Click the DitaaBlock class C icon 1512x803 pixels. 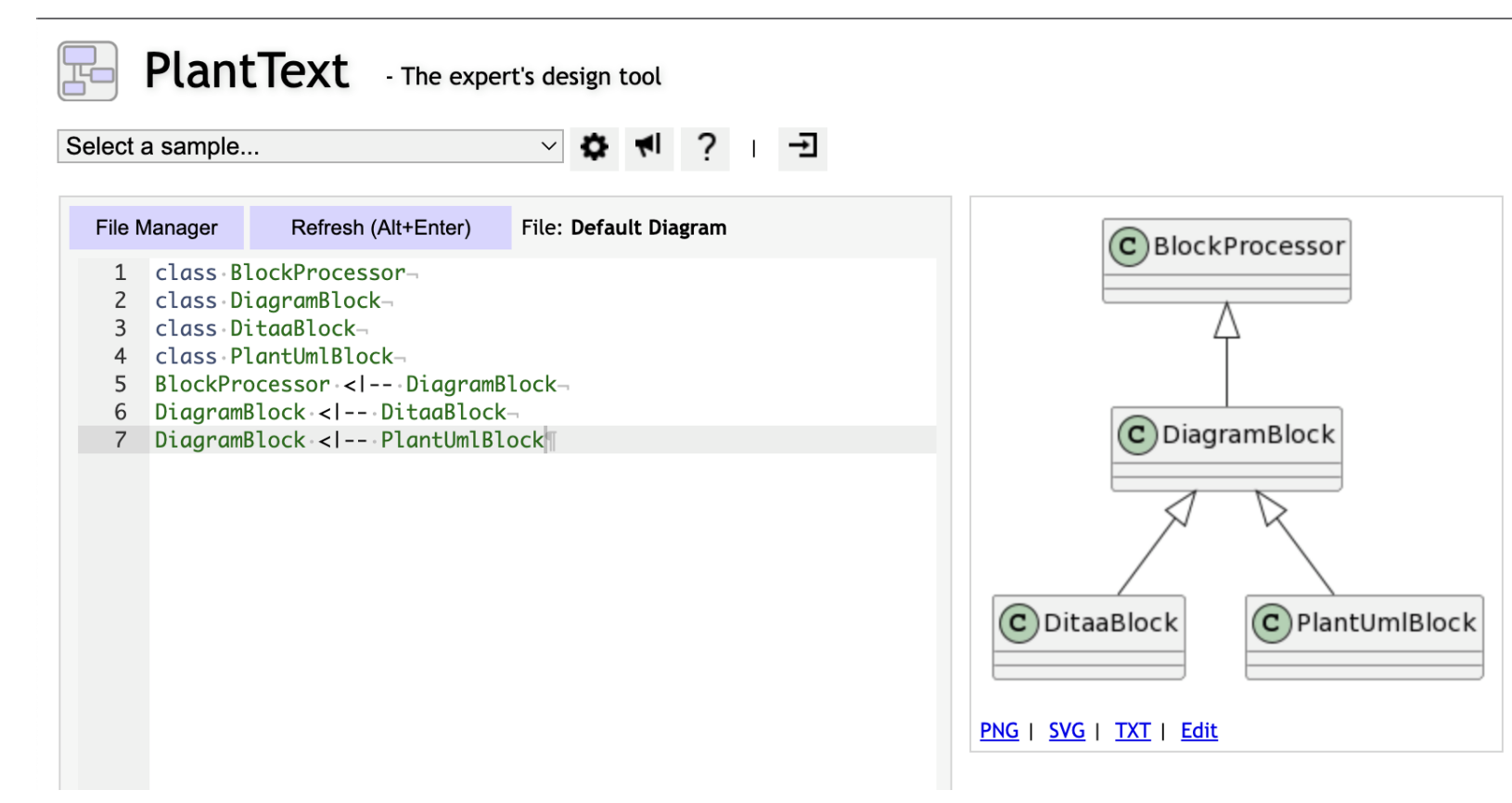coord(1018,623)
